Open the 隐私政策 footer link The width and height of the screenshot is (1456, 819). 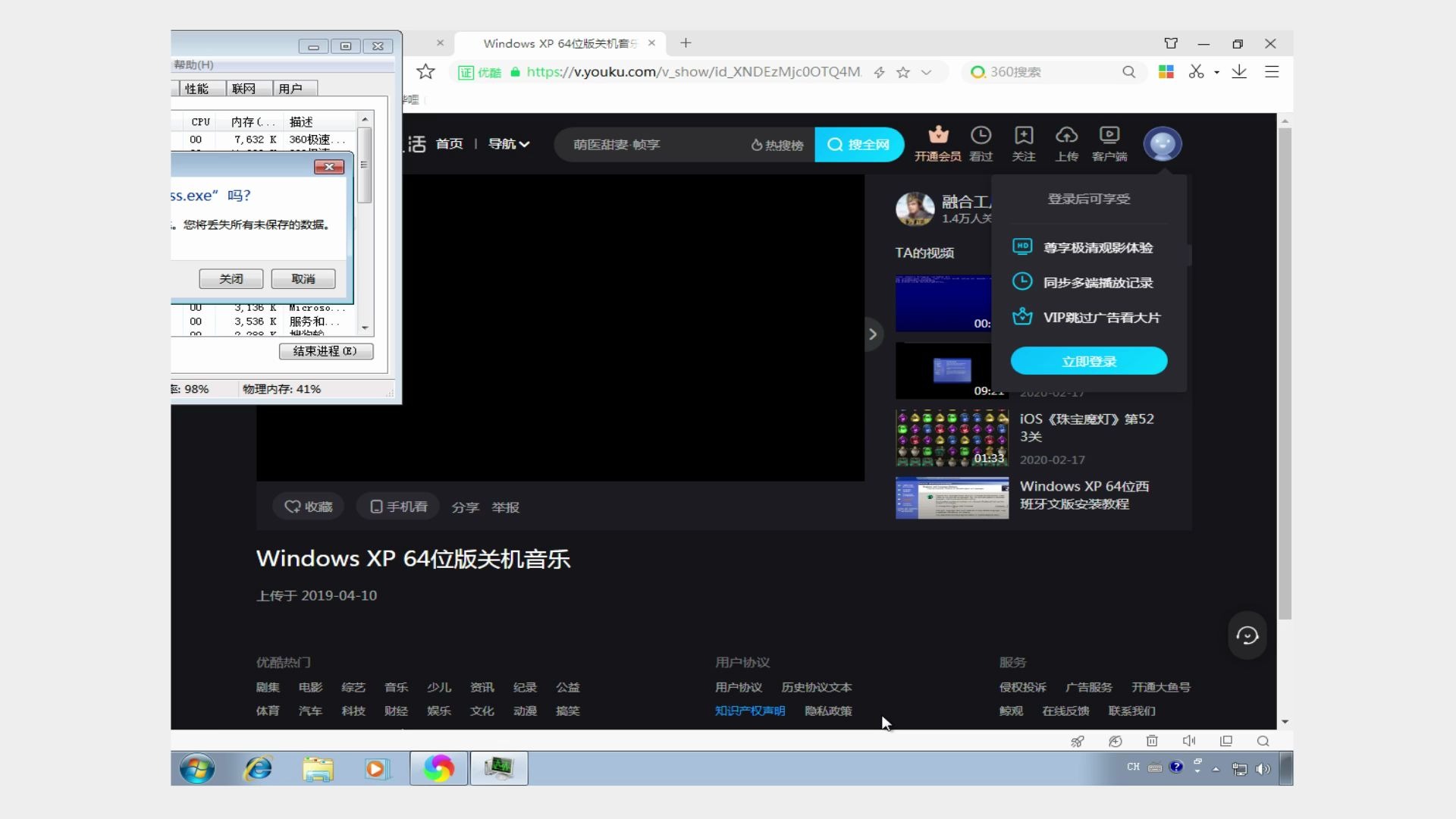pos(828,711)
